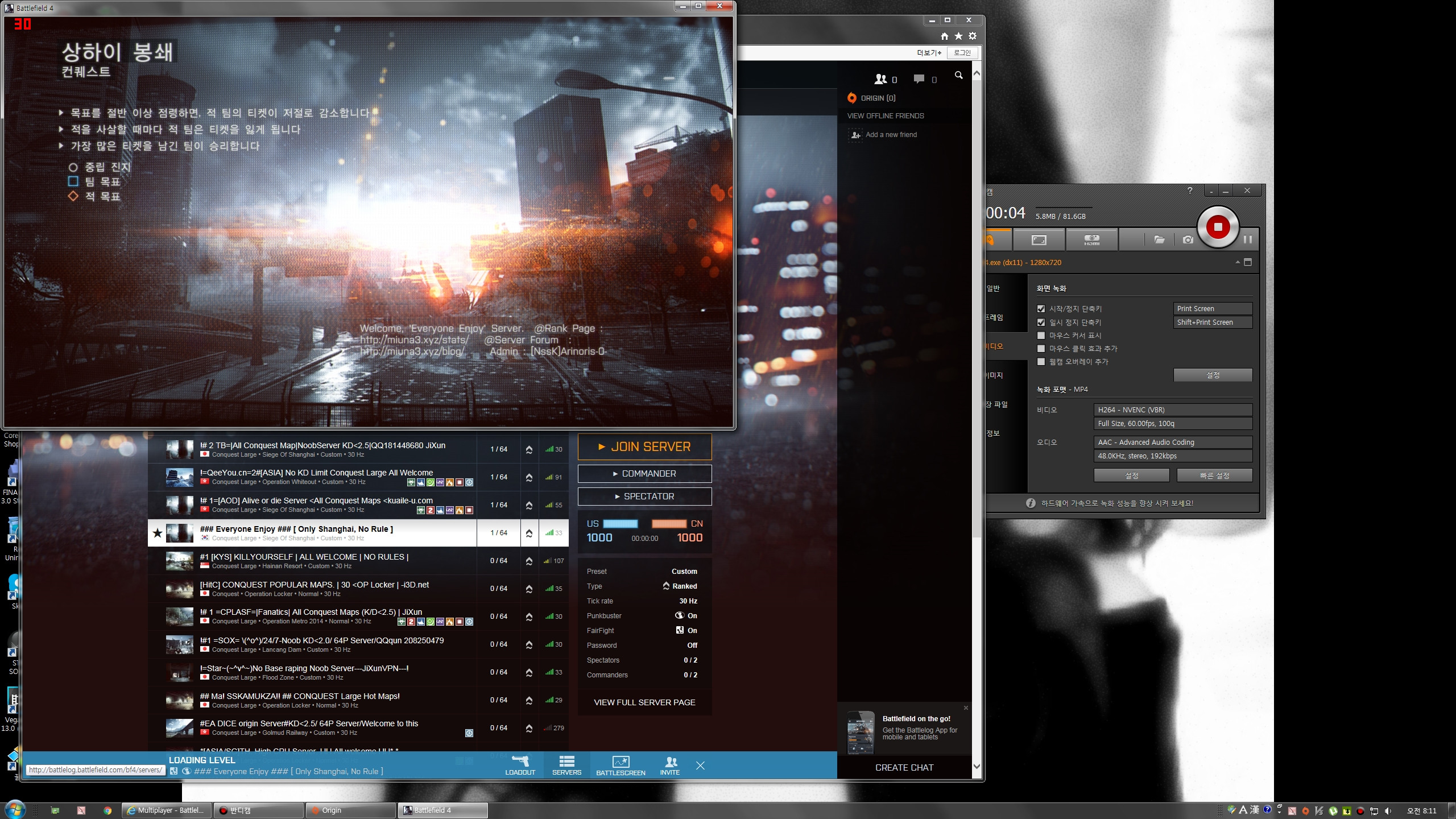The image size is (1456, 819).
Task: Select #EA DICE origin Server row
Action: (358, 728)
